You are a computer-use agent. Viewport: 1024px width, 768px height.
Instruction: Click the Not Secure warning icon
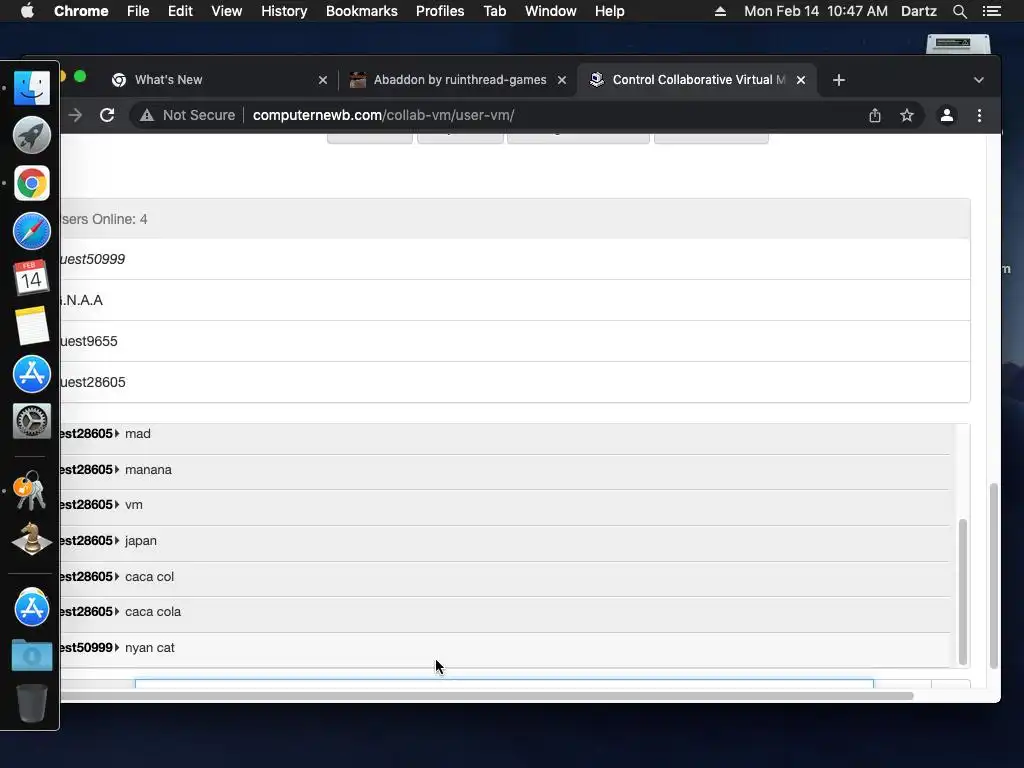point(147,115)
